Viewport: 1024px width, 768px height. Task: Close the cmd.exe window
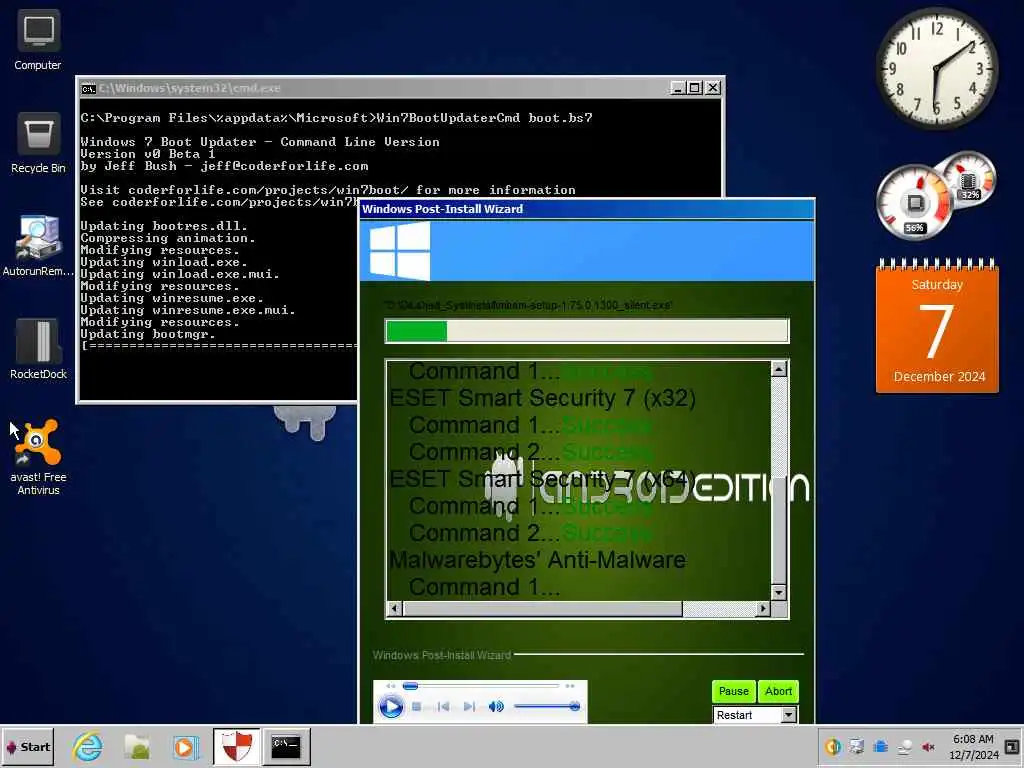[x=712, y=88]
